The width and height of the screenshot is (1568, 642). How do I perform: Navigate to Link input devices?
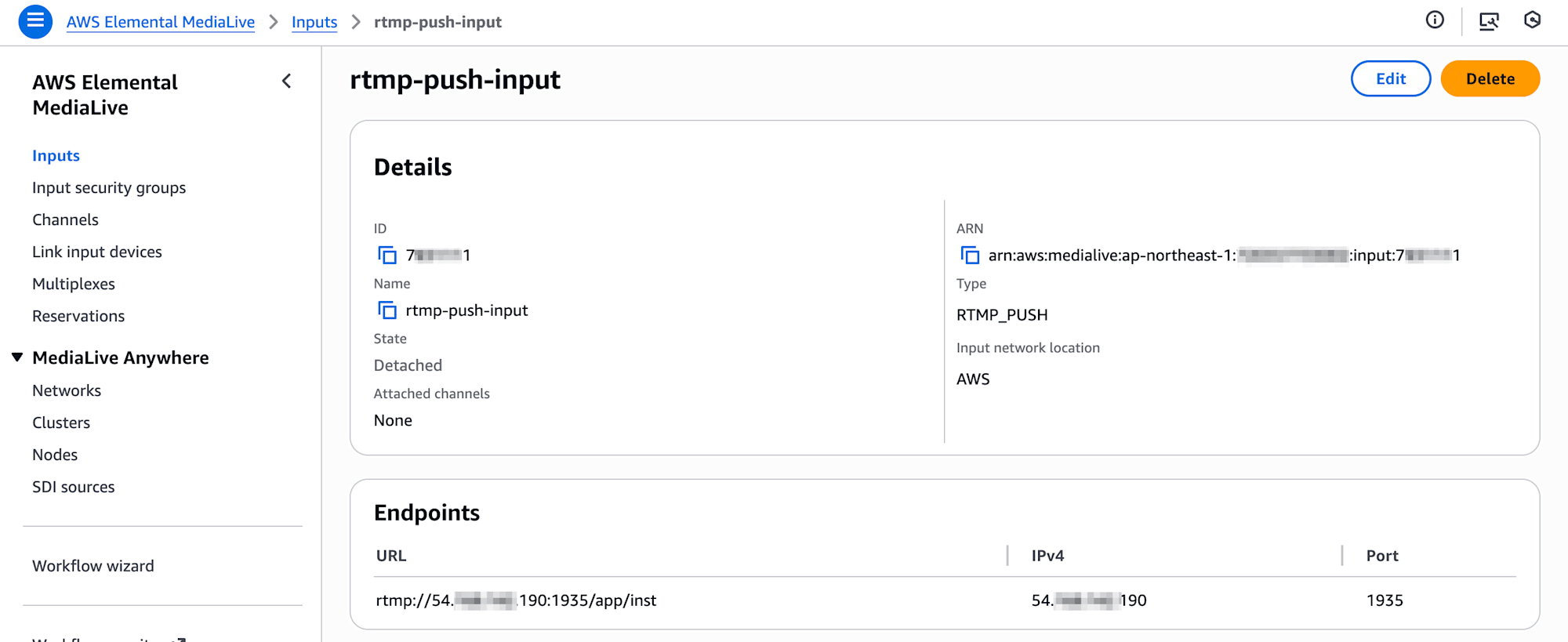click(97, 252)
